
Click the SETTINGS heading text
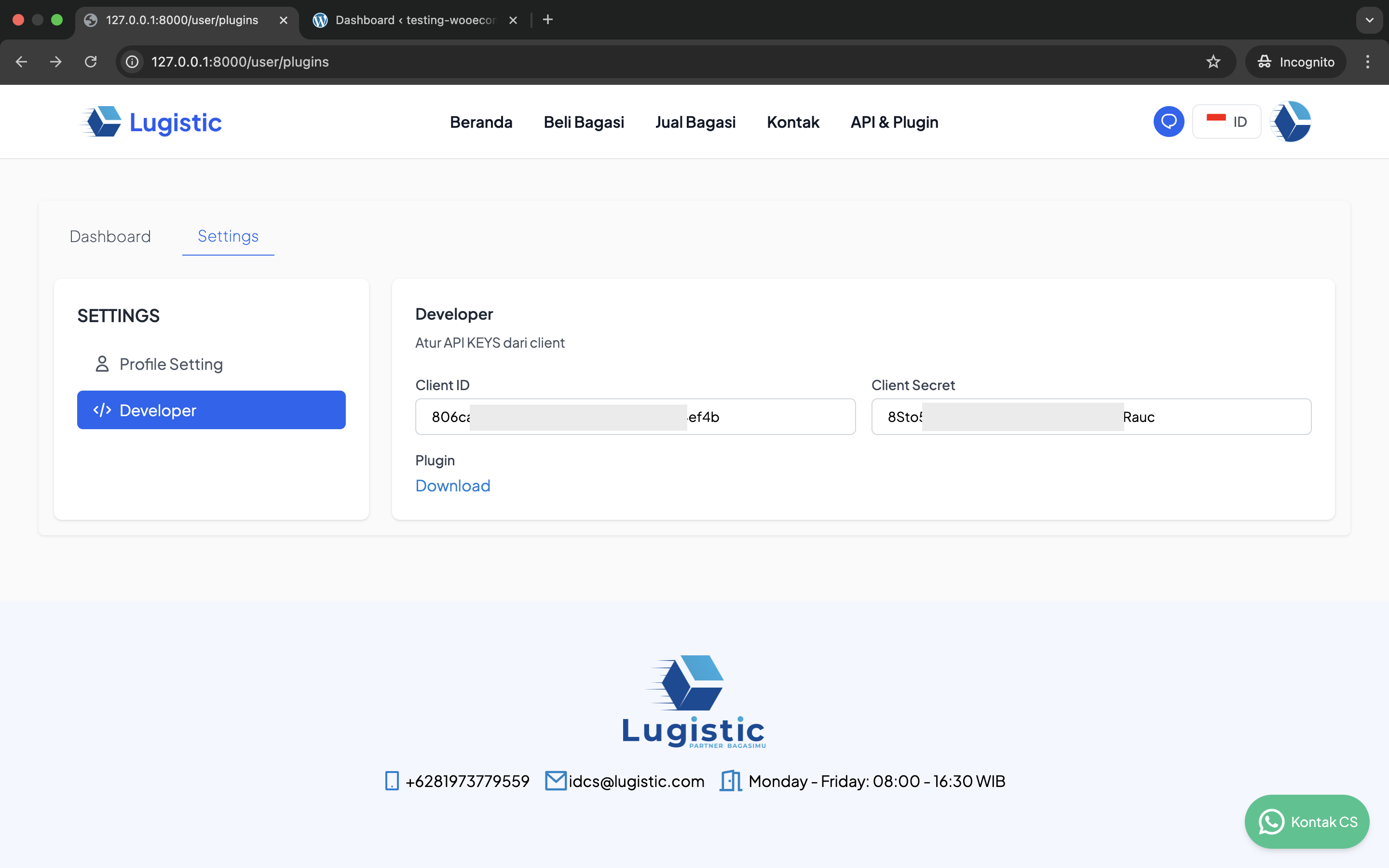point(118,316)
